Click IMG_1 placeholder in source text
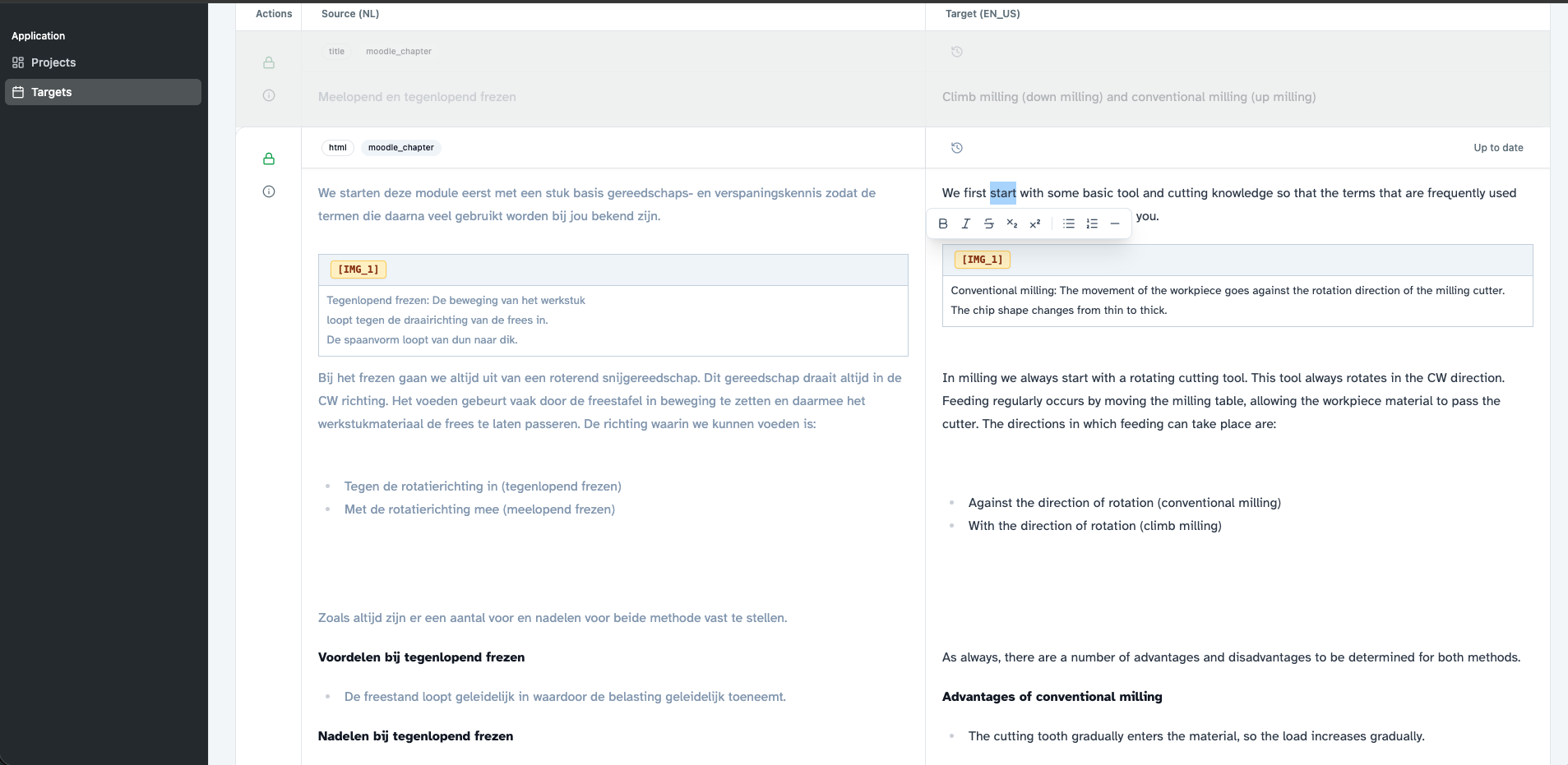1568x765 pixels. (x=358, y=270)
